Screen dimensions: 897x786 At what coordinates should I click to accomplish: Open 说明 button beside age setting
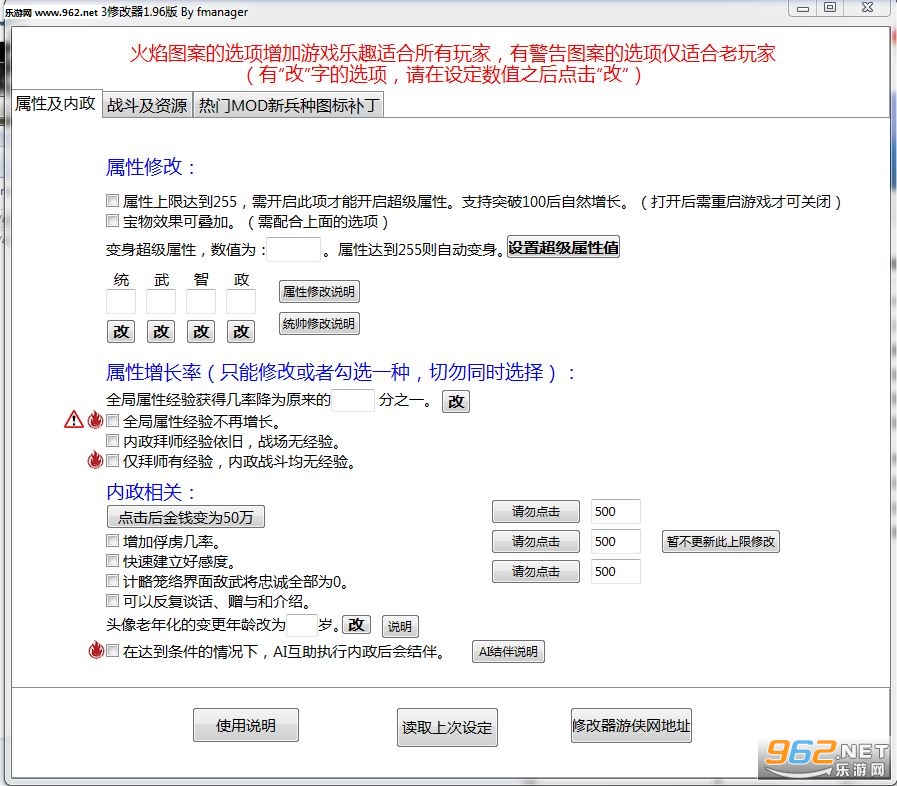(x=400, y=626)
